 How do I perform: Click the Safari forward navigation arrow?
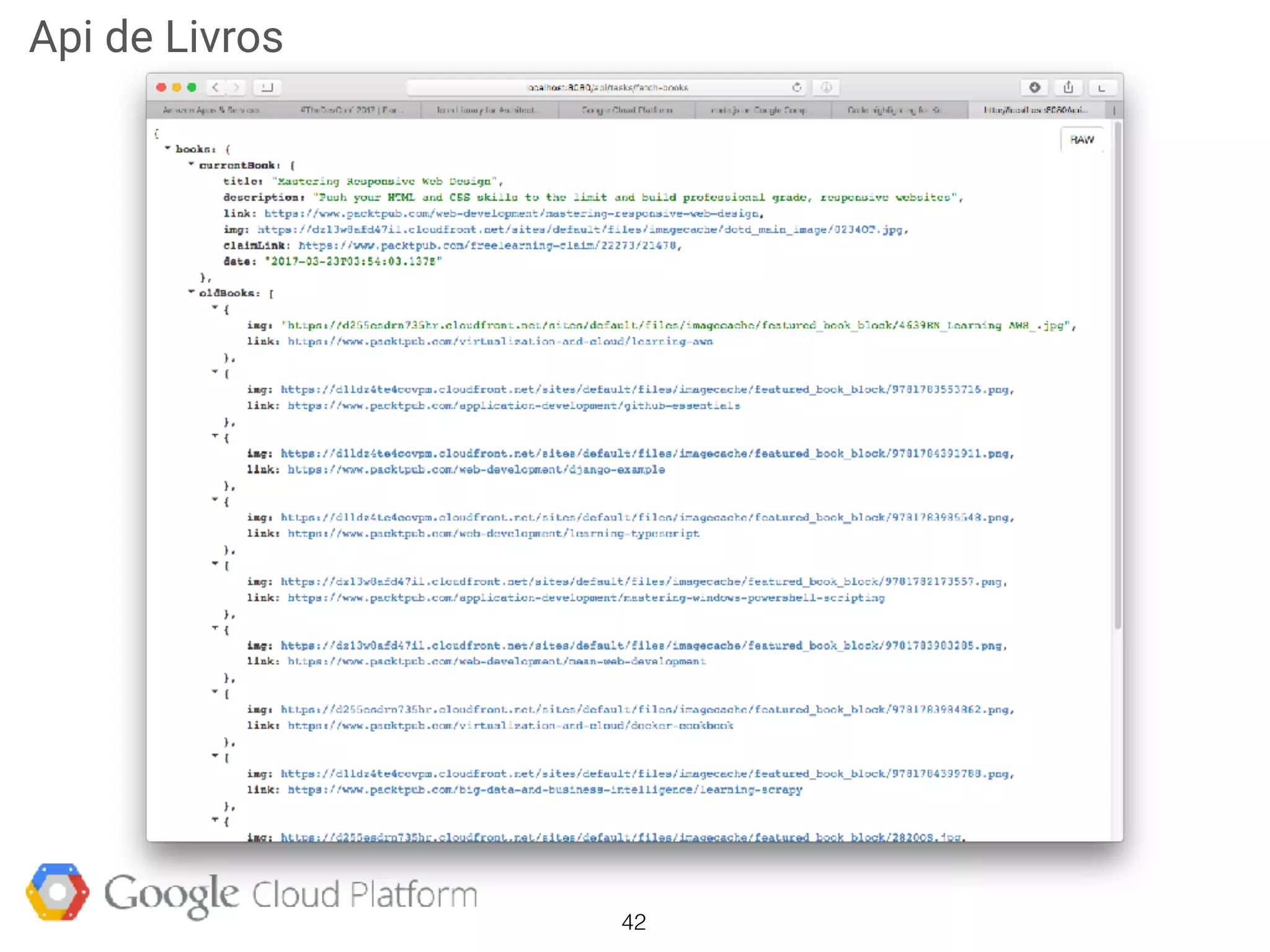tap(236, 87)
